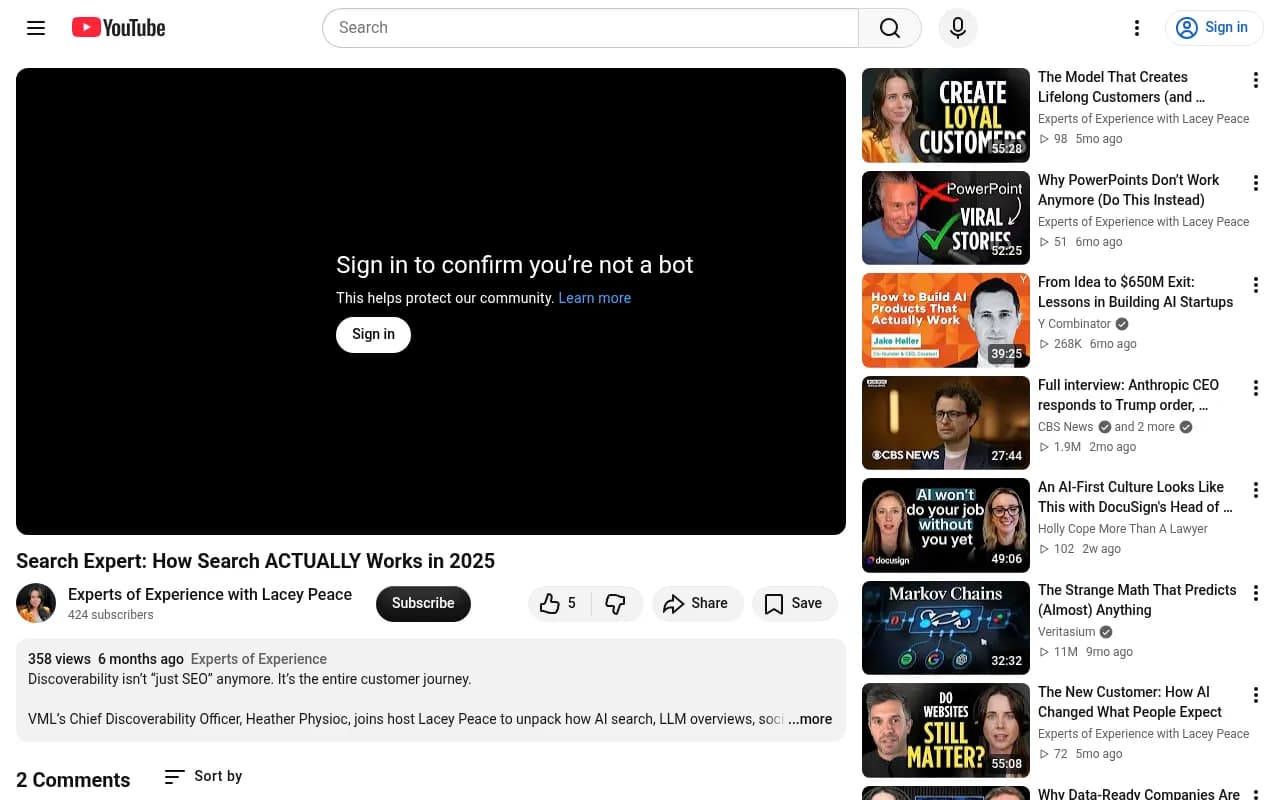Click 'and 2 more' collaborators text
This screenshot has height=800, width=1280.
tap(1145, 427)
